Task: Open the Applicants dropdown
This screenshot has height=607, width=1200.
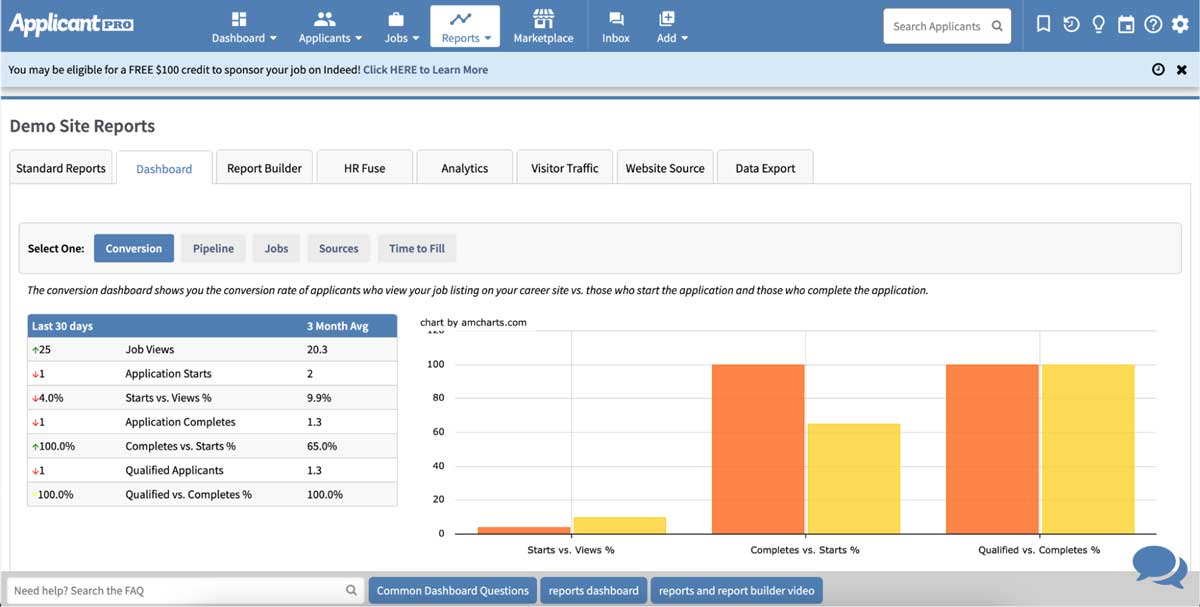Action: coord(329,25)
